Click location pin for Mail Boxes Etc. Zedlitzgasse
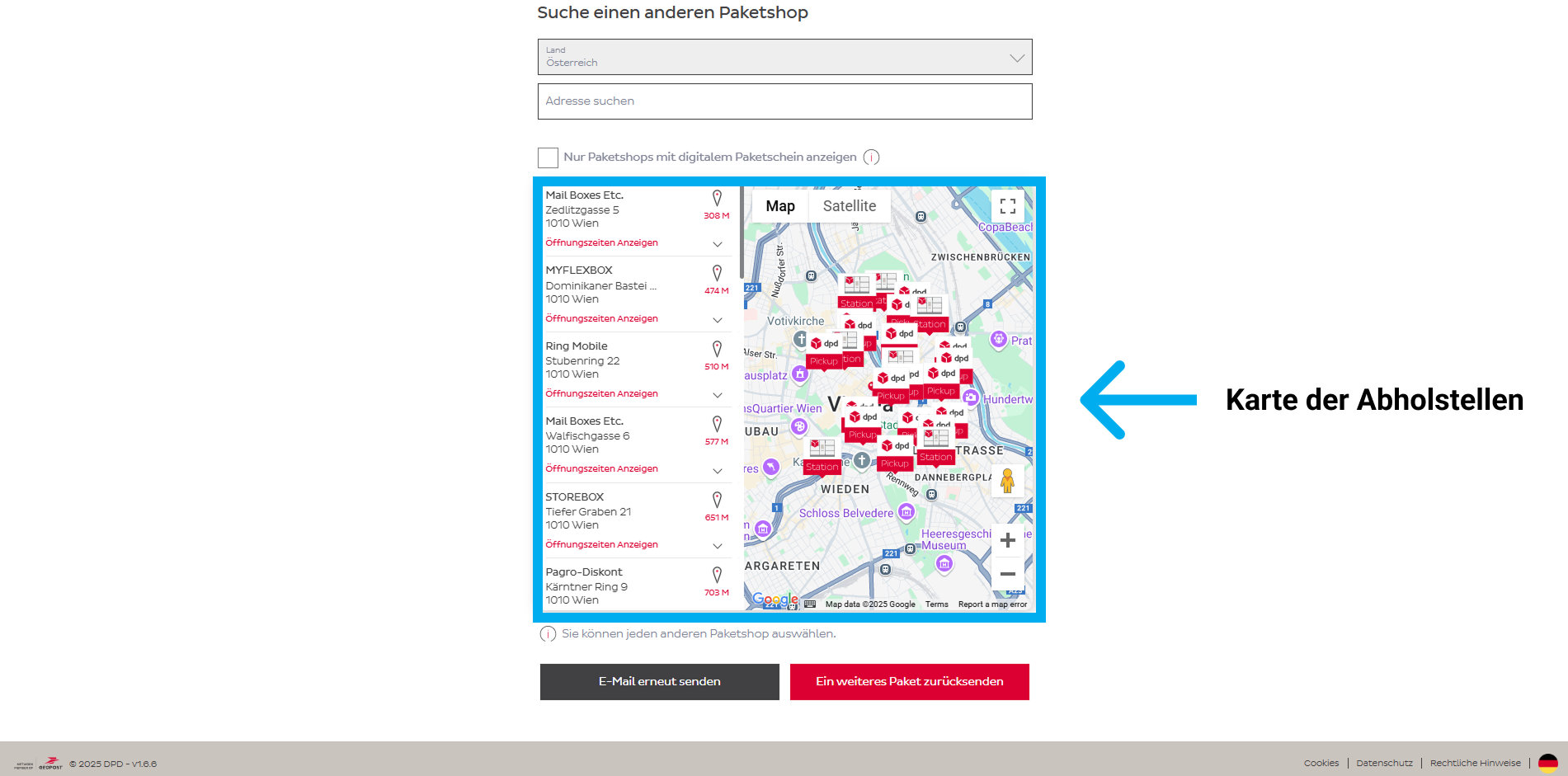The image size is (1568, 776). pos(717,198)
